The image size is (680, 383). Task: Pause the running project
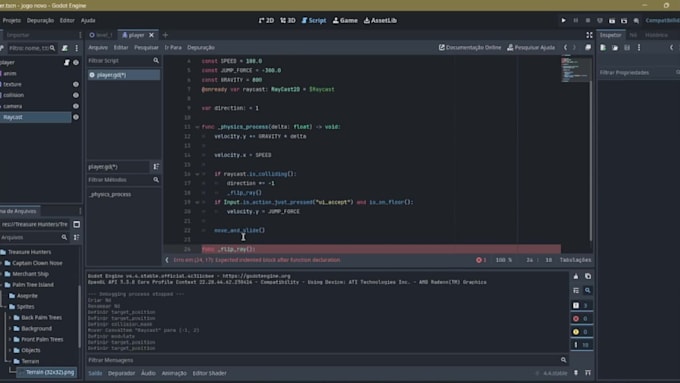click(x=575, y=20)
